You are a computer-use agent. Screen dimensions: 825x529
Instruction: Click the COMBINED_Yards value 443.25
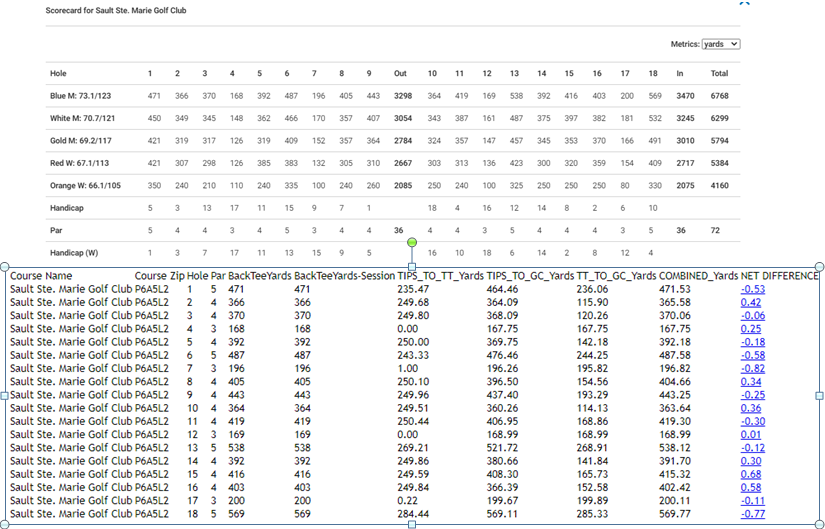point(675,395)
